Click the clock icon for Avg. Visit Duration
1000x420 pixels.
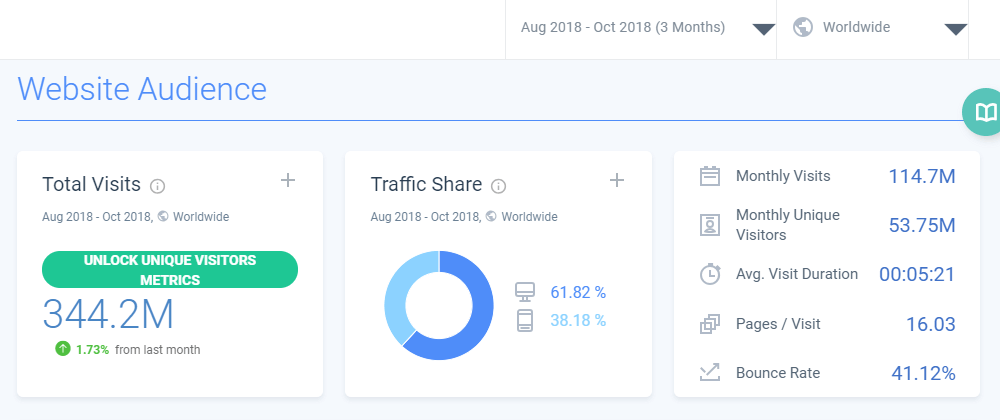point(710,274)
